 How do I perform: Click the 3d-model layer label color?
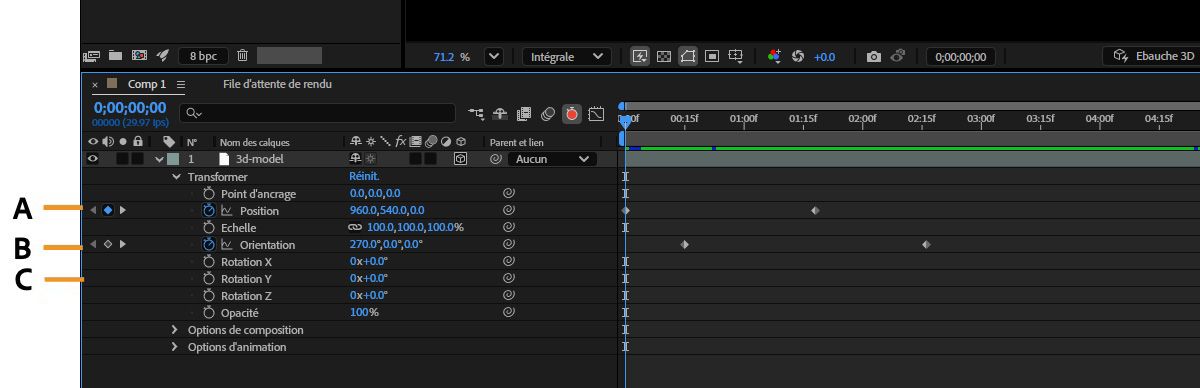(173, 159)
